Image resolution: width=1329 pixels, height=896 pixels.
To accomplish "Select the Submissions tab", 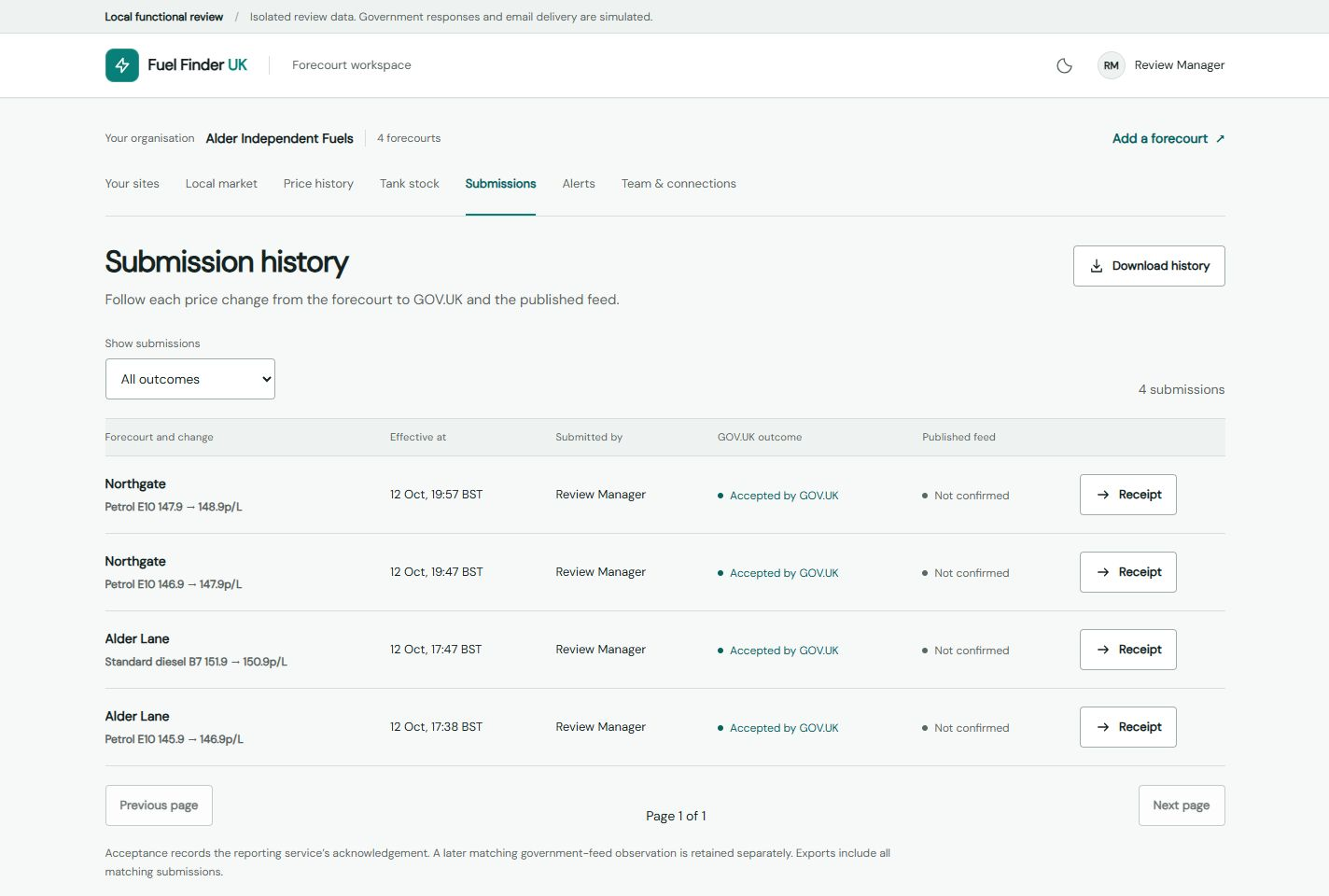I will (x=500, y=184).
